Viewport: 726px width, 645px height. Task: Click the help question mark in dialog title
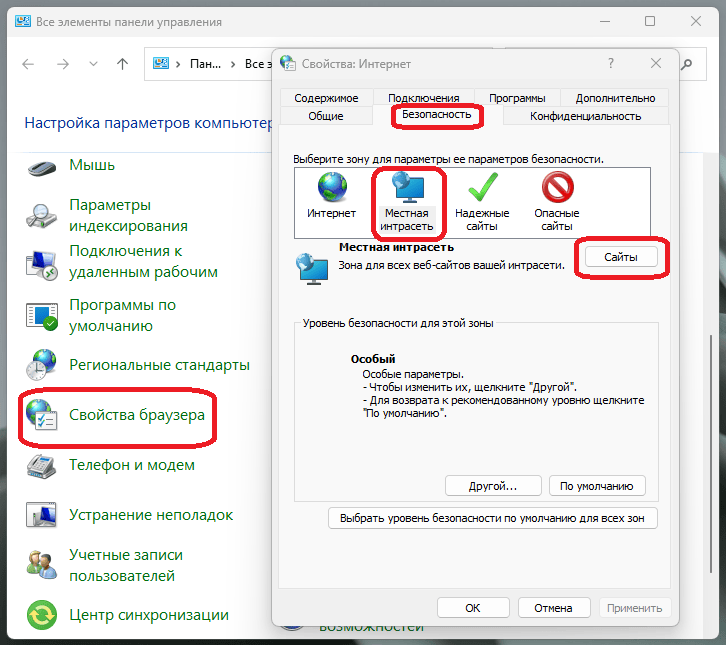(x=610, y=62)
